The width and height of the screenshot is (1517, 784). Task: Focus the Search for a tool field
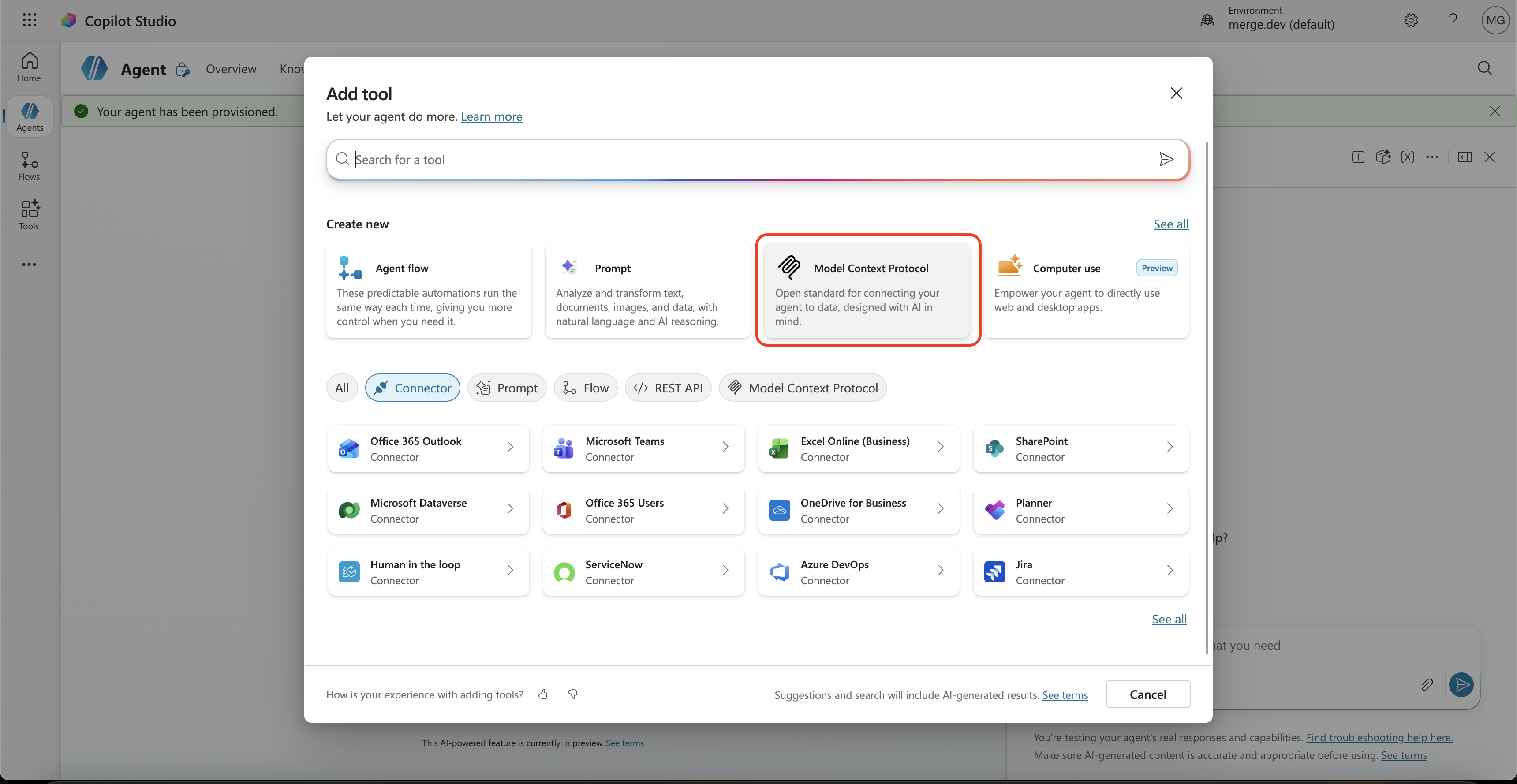click(x=758, y=159)
